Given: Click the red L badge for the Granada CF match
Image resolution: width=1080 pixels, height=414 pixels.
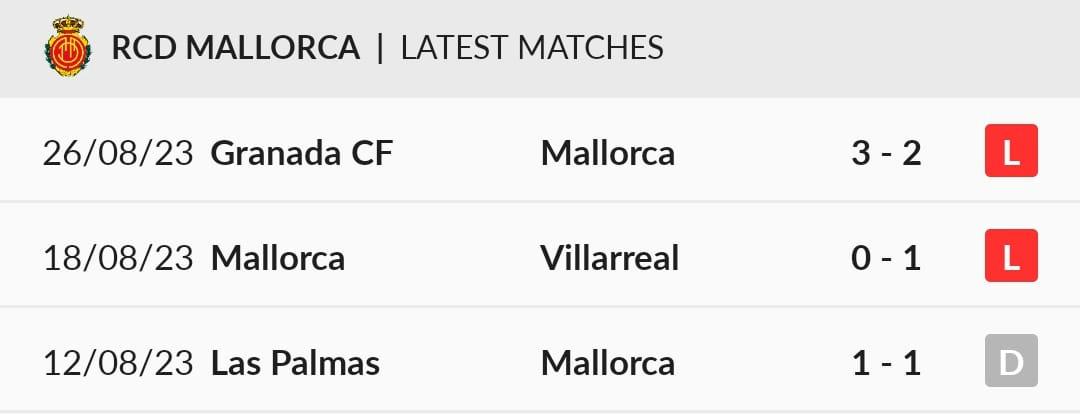Looking at the screenshot, I should tap(1010, 150).
